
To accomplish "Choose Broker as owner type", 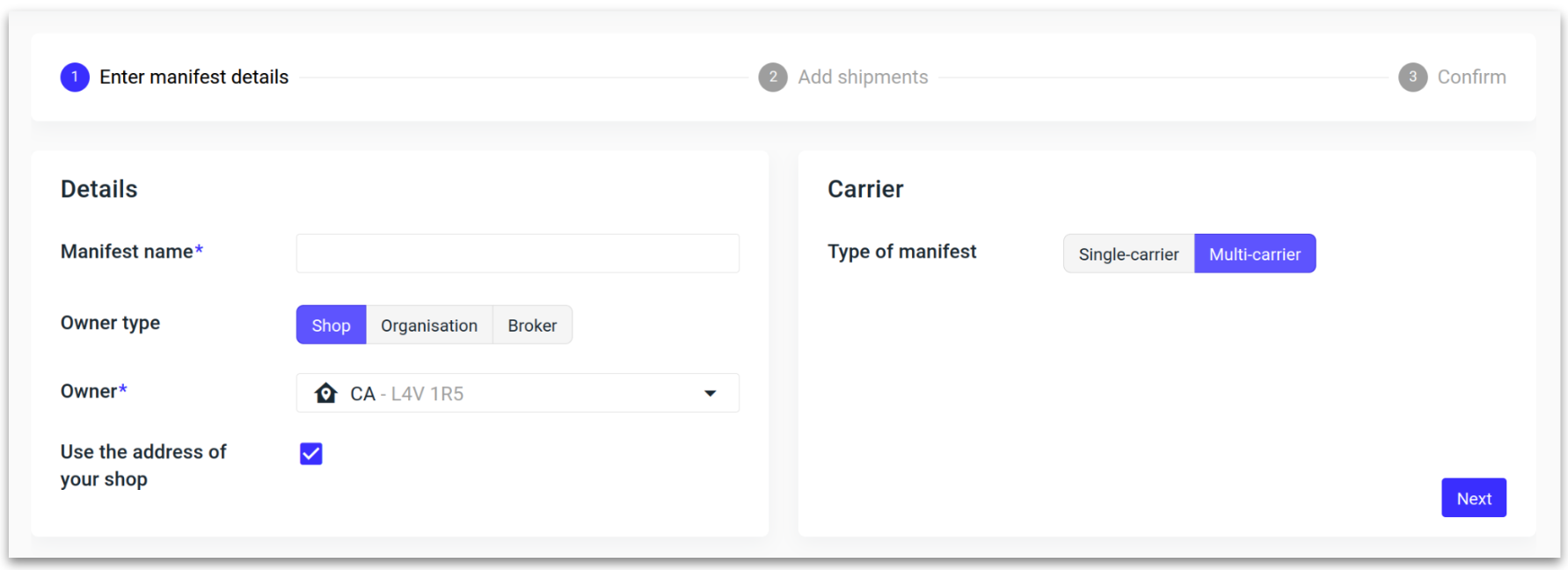I will (x=532, y=325).
